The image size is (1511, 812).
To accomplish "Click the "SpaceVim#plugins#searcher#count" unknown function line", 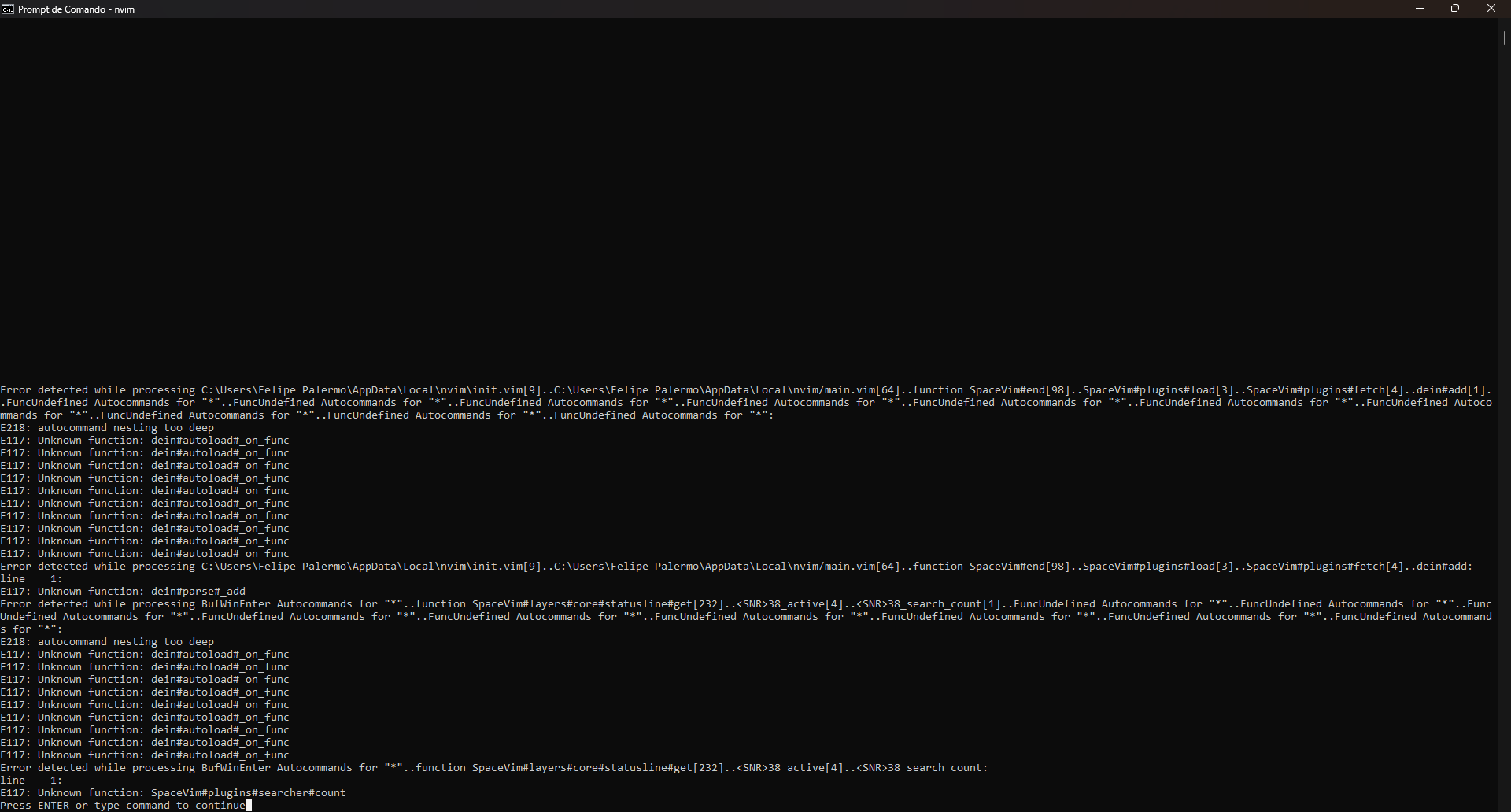I will click(173, 793).
